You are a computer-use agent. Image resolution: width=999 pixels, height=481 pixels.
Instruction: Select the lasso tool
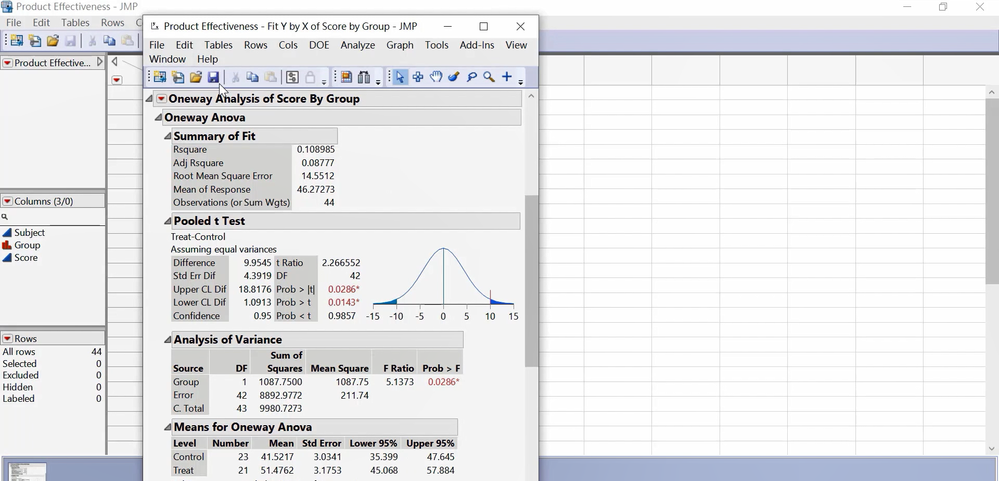[x=471, y=78]
